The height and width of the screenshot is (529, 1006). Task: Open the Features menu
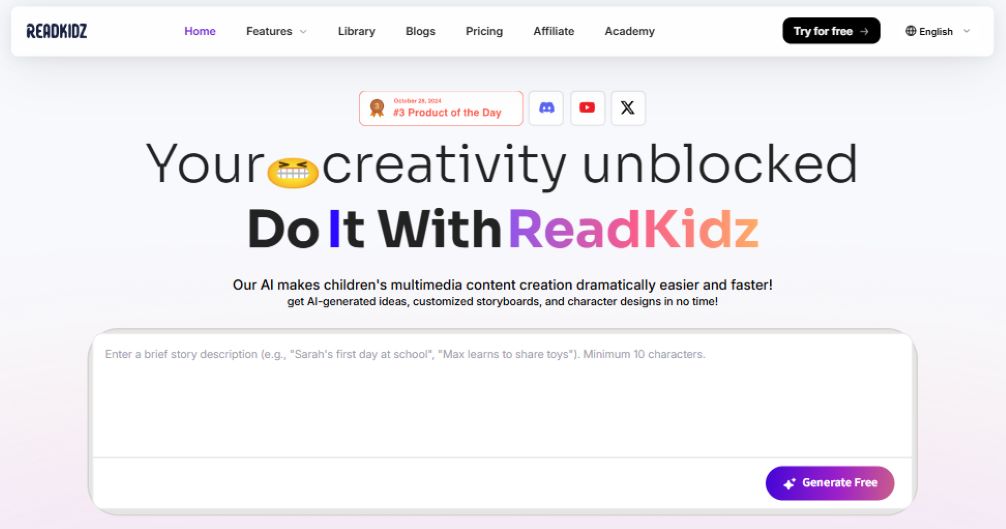(269, 31)
